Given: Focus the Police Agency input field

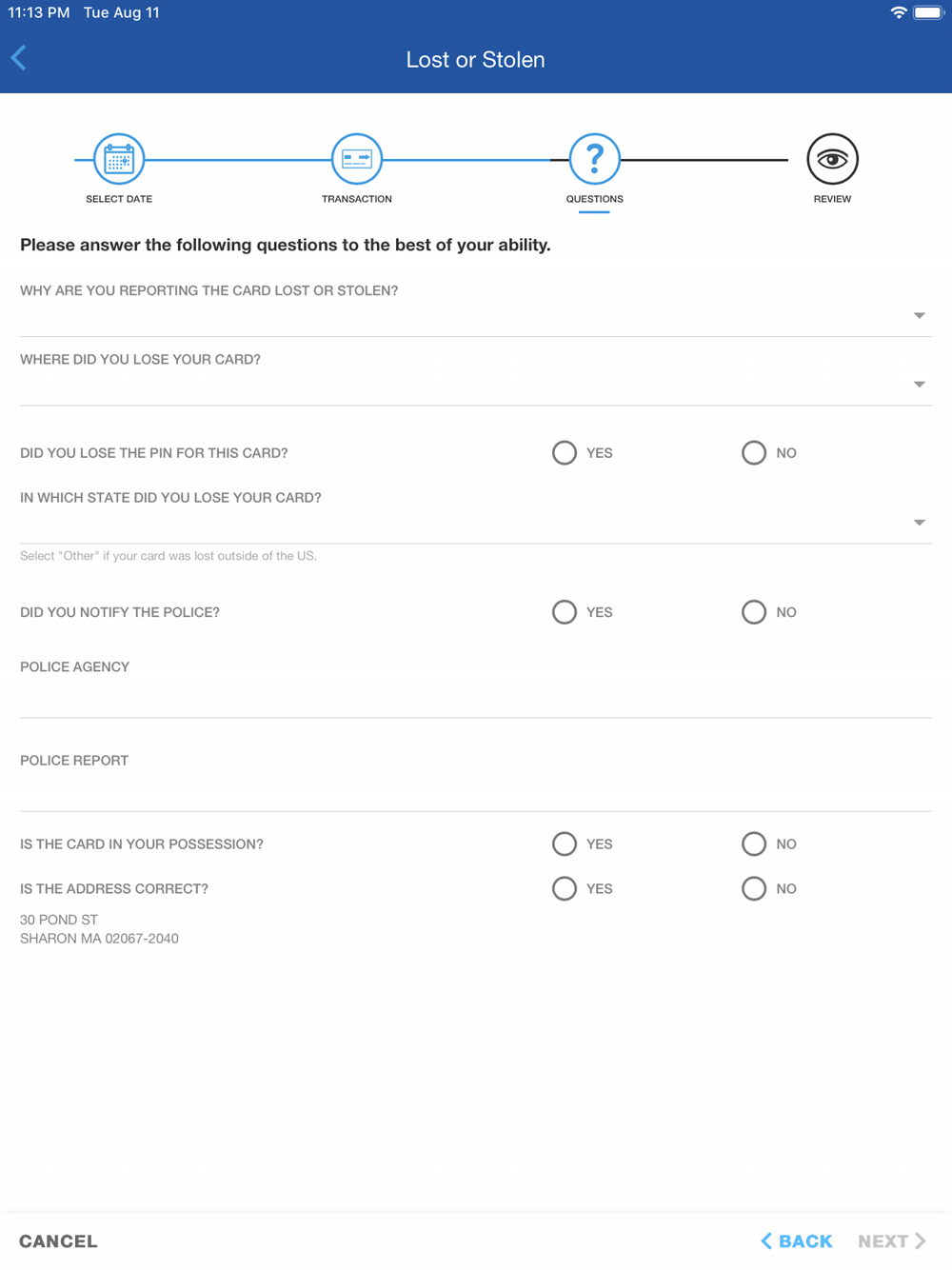Looking at the screenshot, I should pos(476,699).
